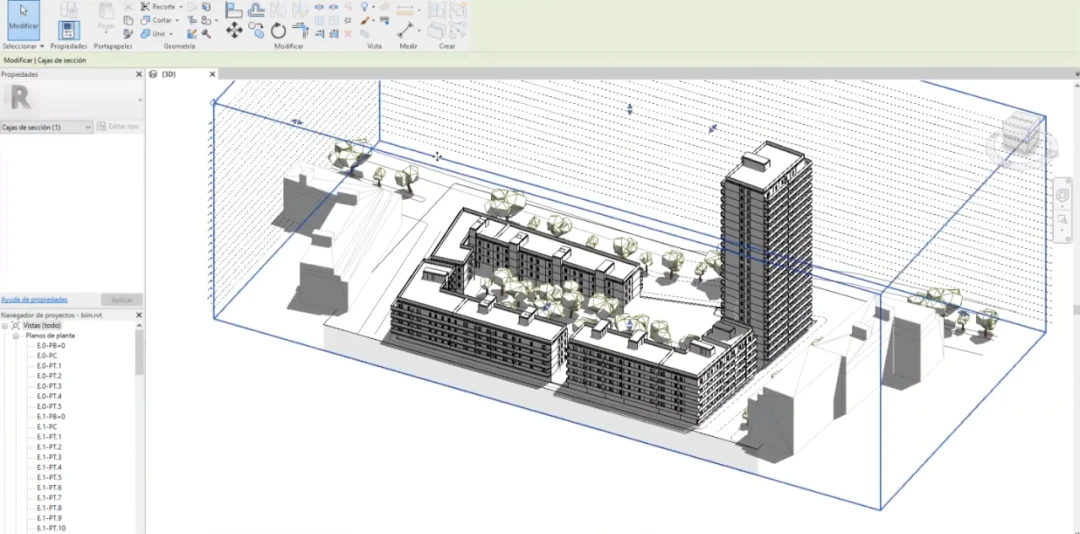Open the E.1-PT.9 floor plan
This screenshot has height=534, width=1080.
49,518
